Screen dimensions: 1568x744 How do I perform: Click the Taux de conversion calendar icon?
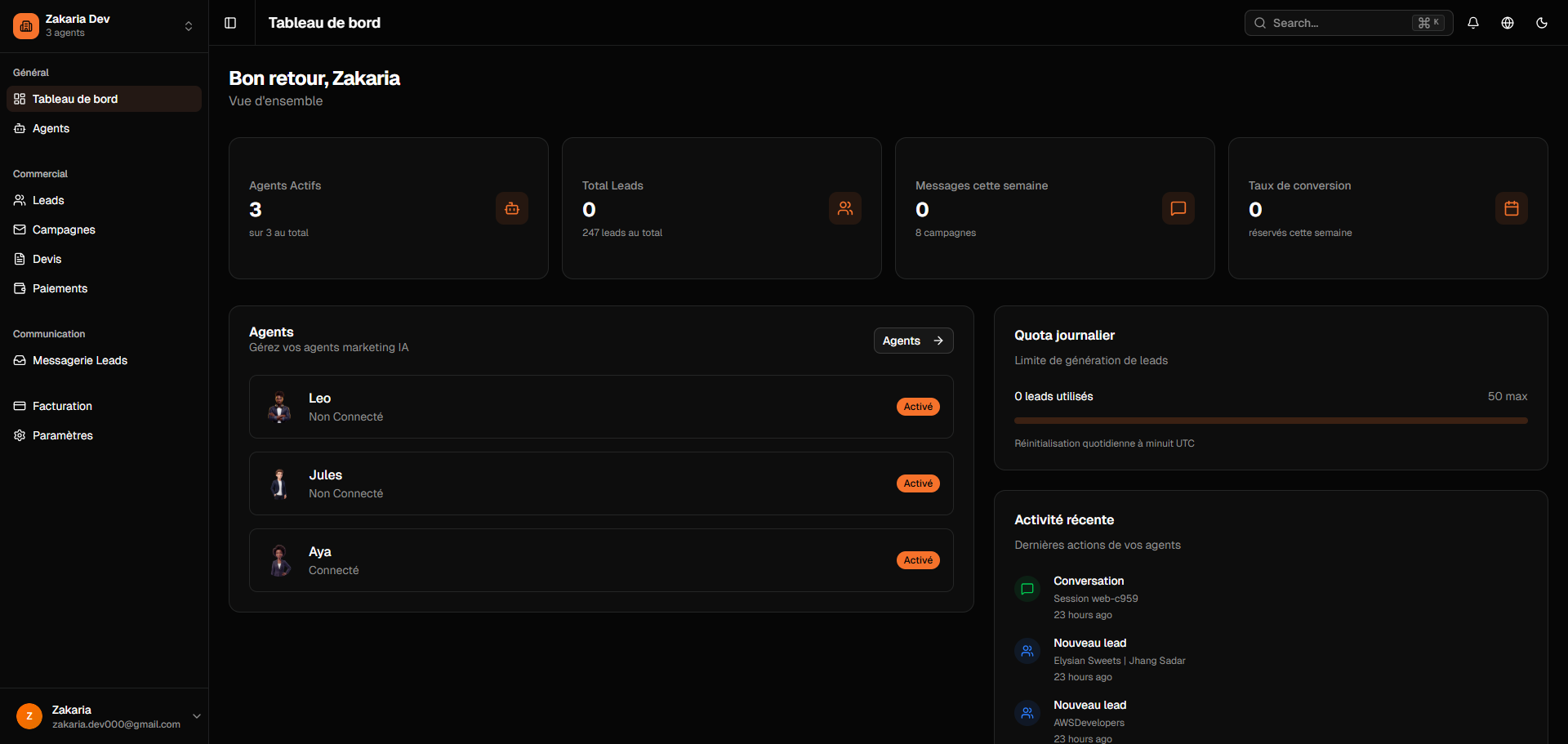pos(1512,208)
